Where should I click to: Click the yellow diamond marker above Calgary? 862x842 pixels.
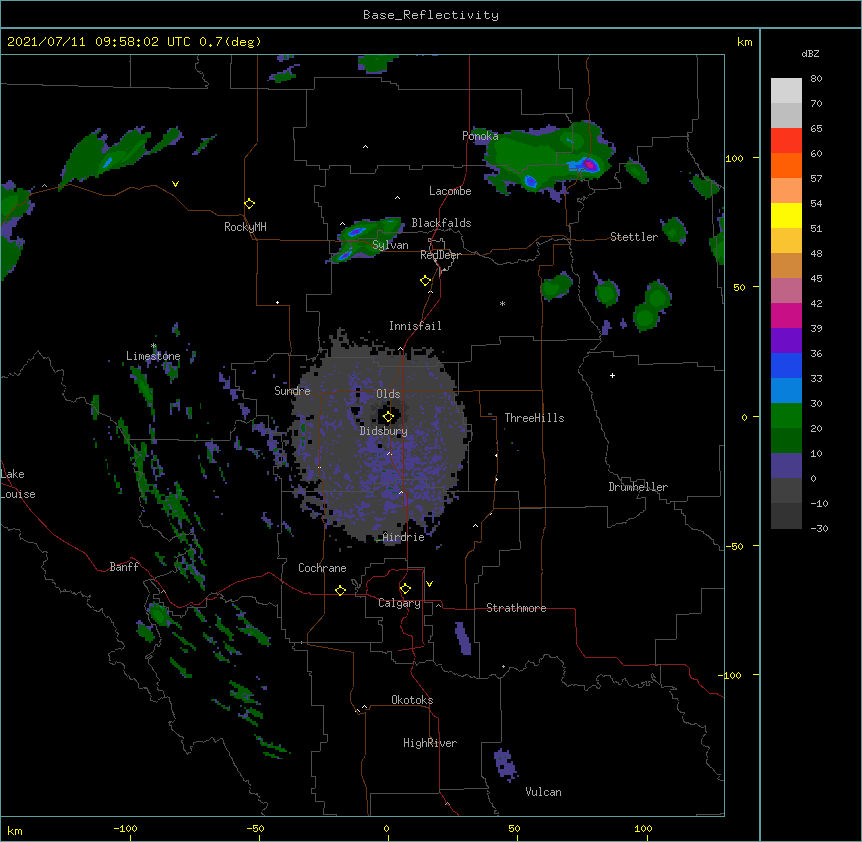coord(405,589)
